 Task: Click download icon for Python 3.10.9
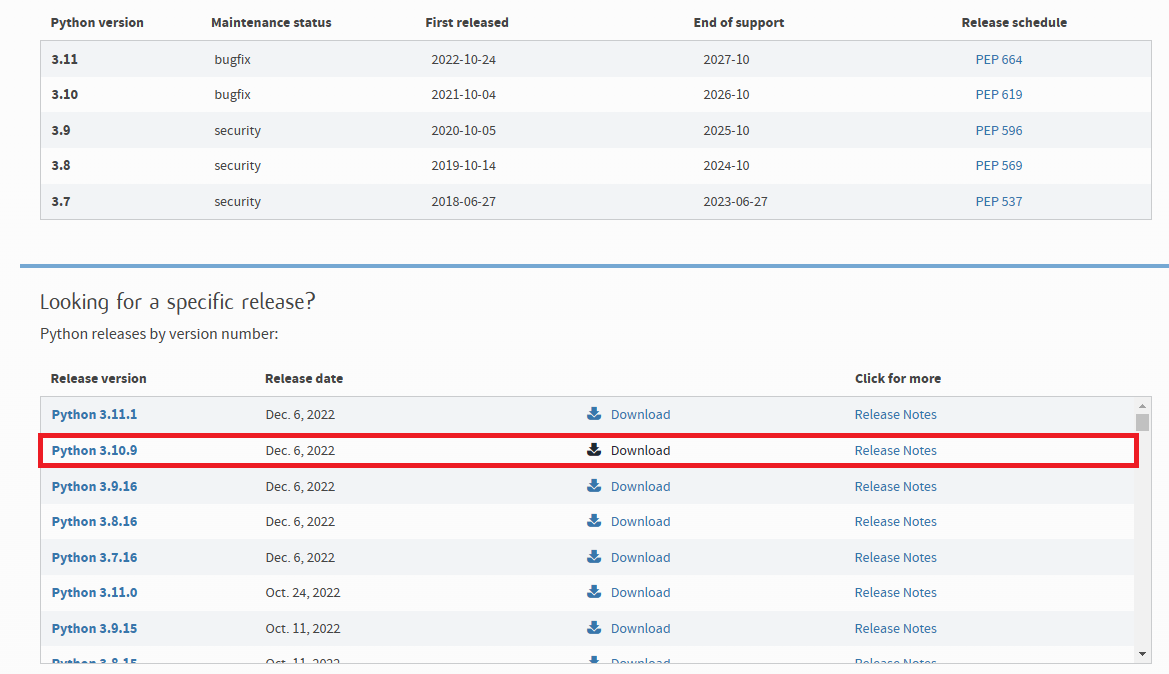[594, 450]
